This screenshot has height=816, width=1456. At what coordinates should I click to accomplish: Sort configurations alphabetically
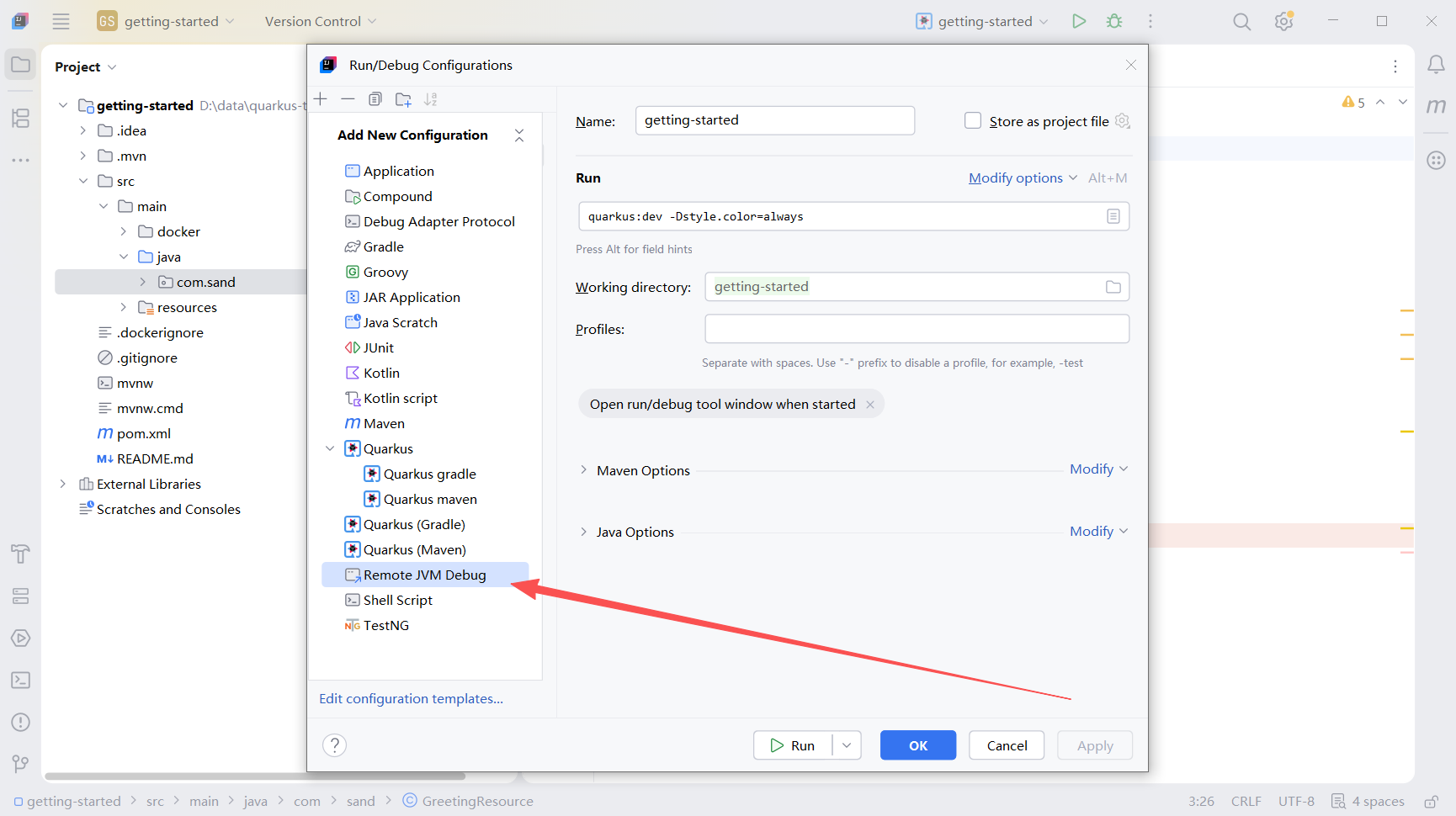[431, 99]
